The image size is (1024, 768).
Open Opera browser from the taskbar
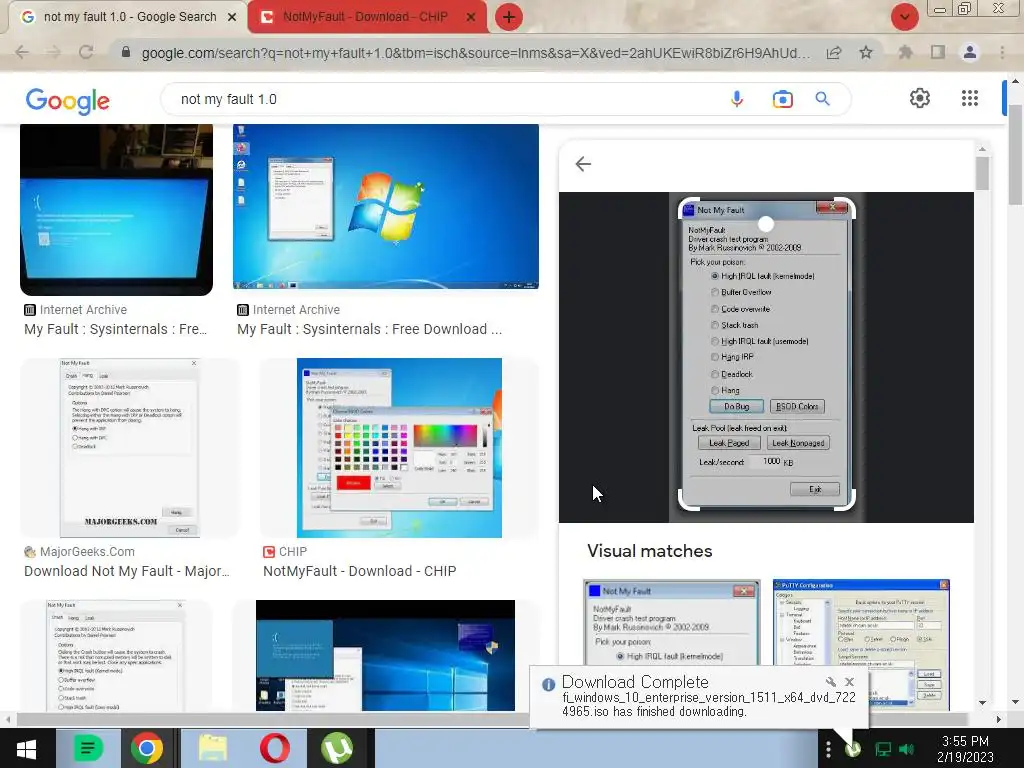click(x=275, y=748)
